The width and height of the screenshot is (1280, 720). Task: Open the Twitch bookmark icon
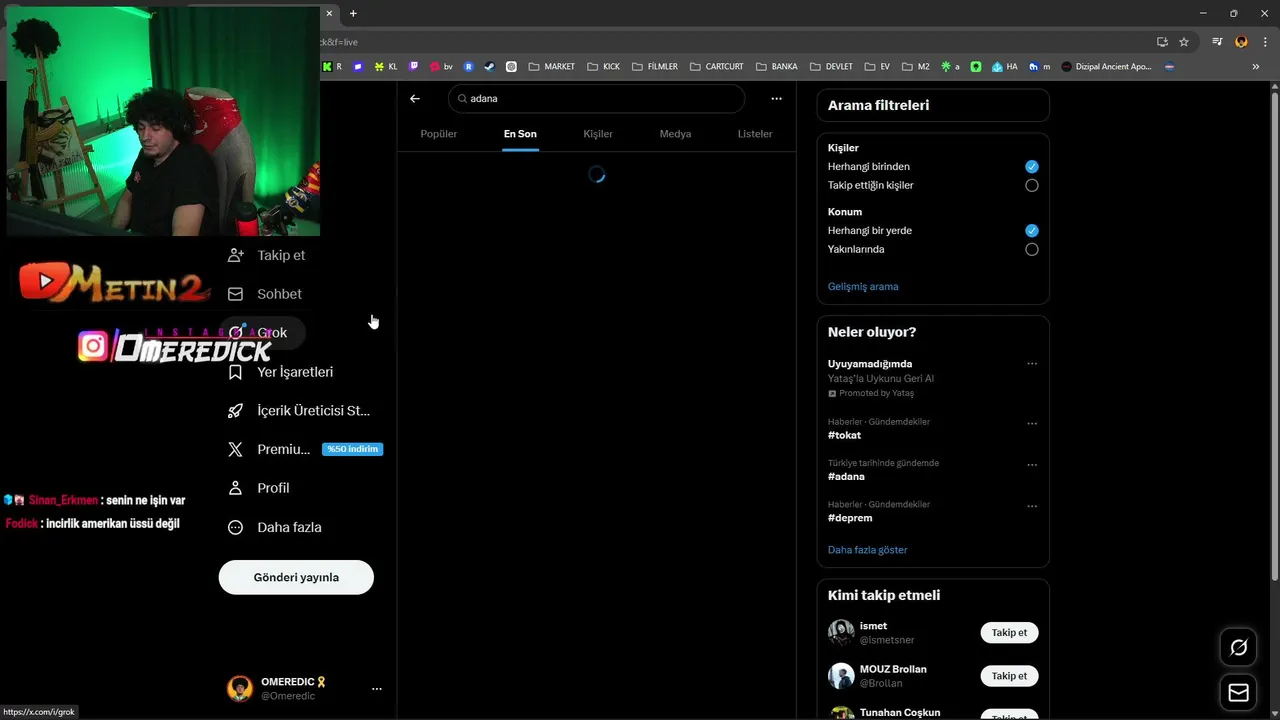click(x=414, y=67)
